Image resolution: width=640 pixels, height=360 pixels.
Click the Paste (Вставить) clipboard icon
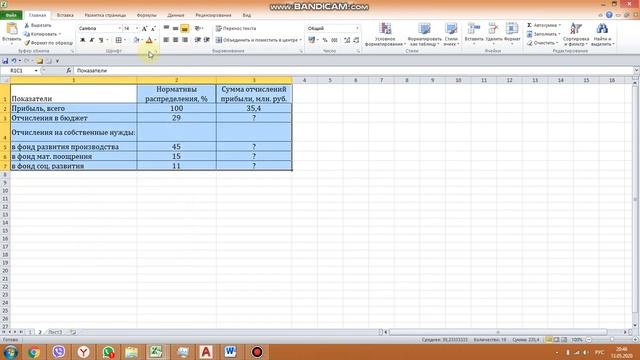12,29
